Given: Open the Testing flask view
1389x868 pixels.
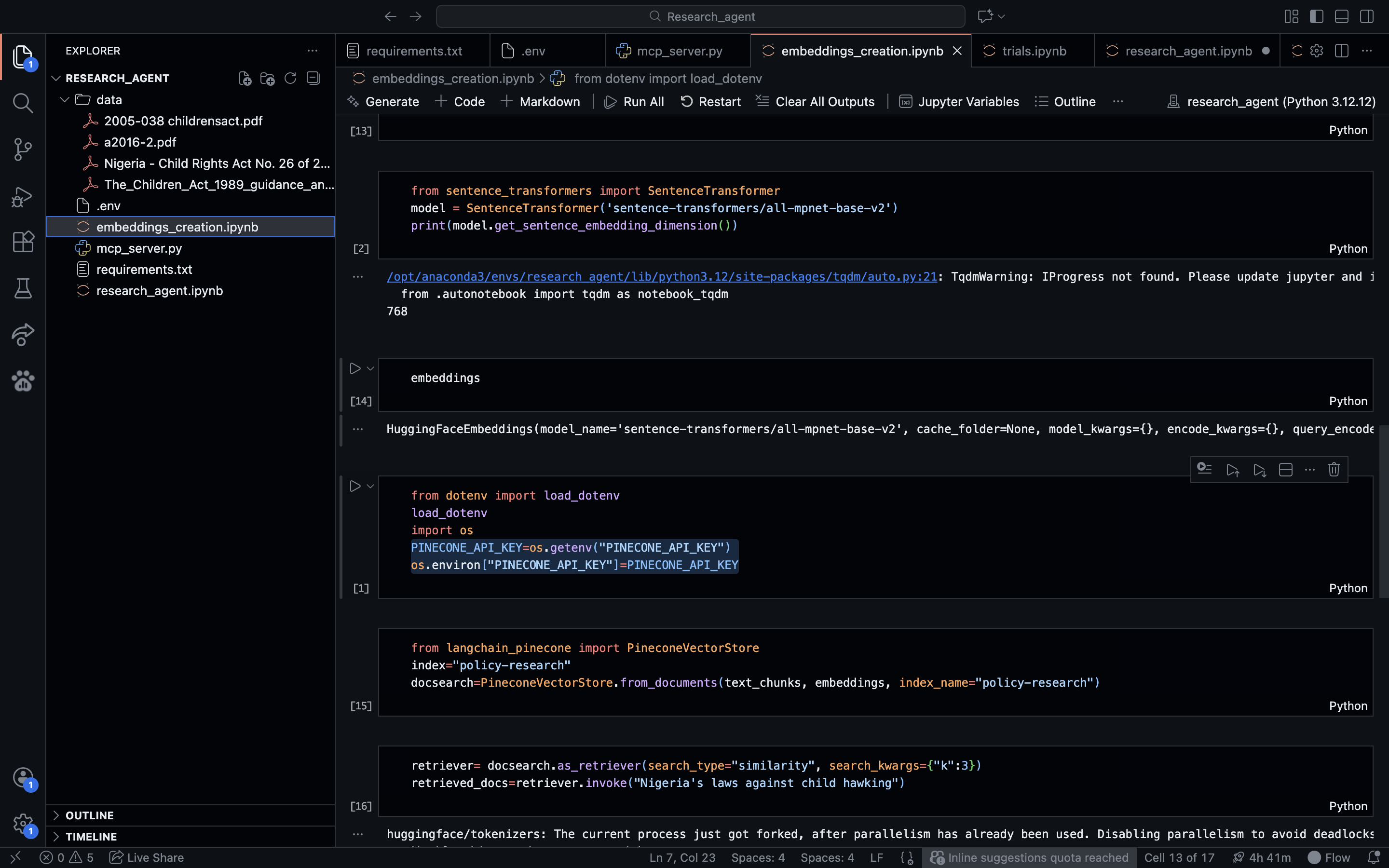Looking at the screenshot, I should [23, 288].
